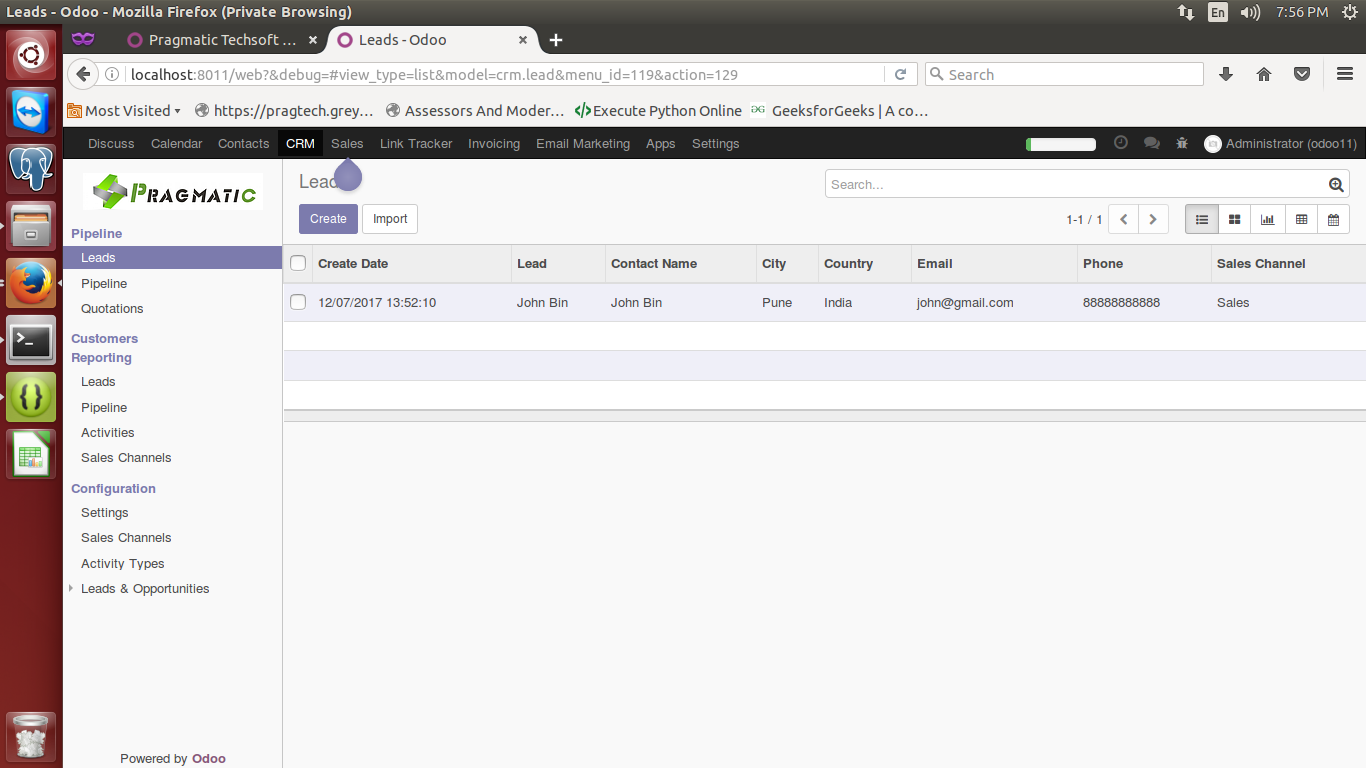Close the Leads - Odoo tab

click(523, 40)
